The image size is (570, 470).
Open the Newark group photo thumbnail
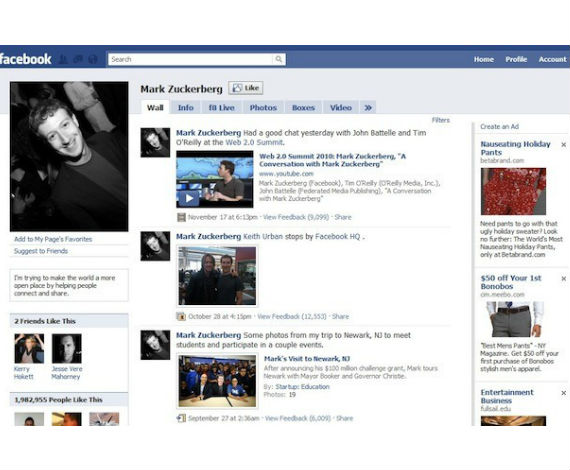217,381
